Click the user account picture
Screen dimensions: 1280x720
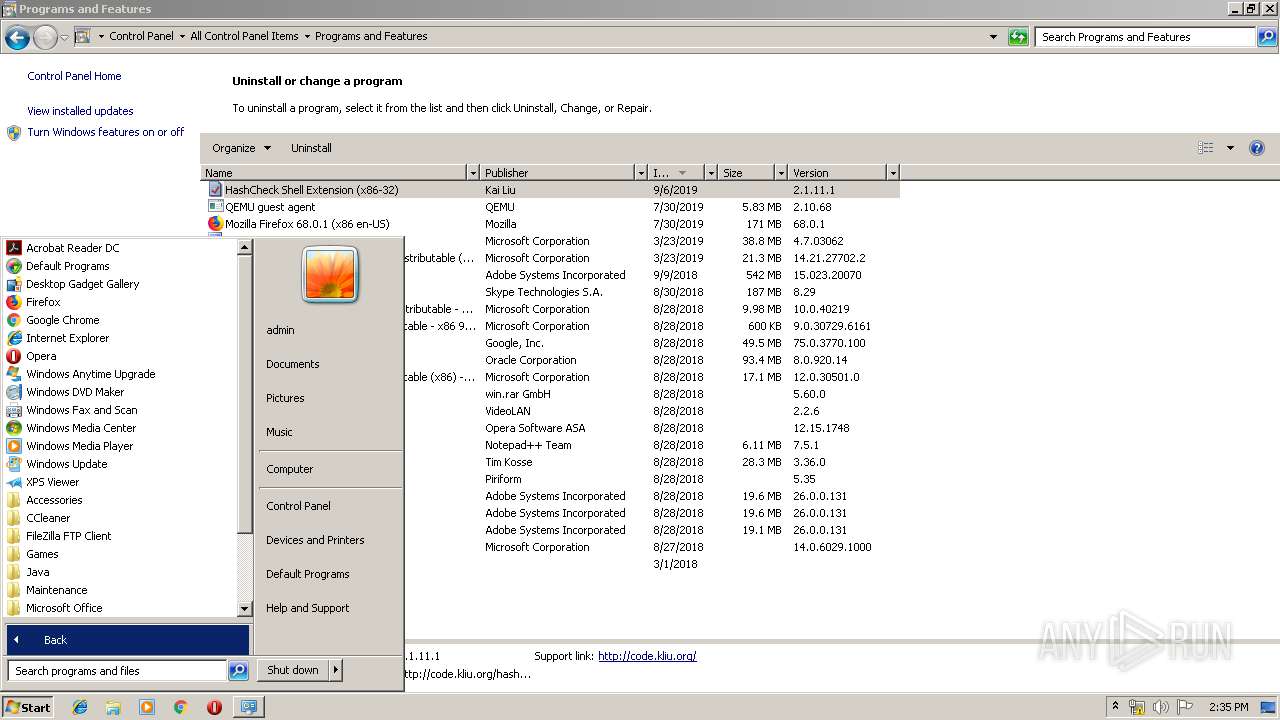click(330, 275)
